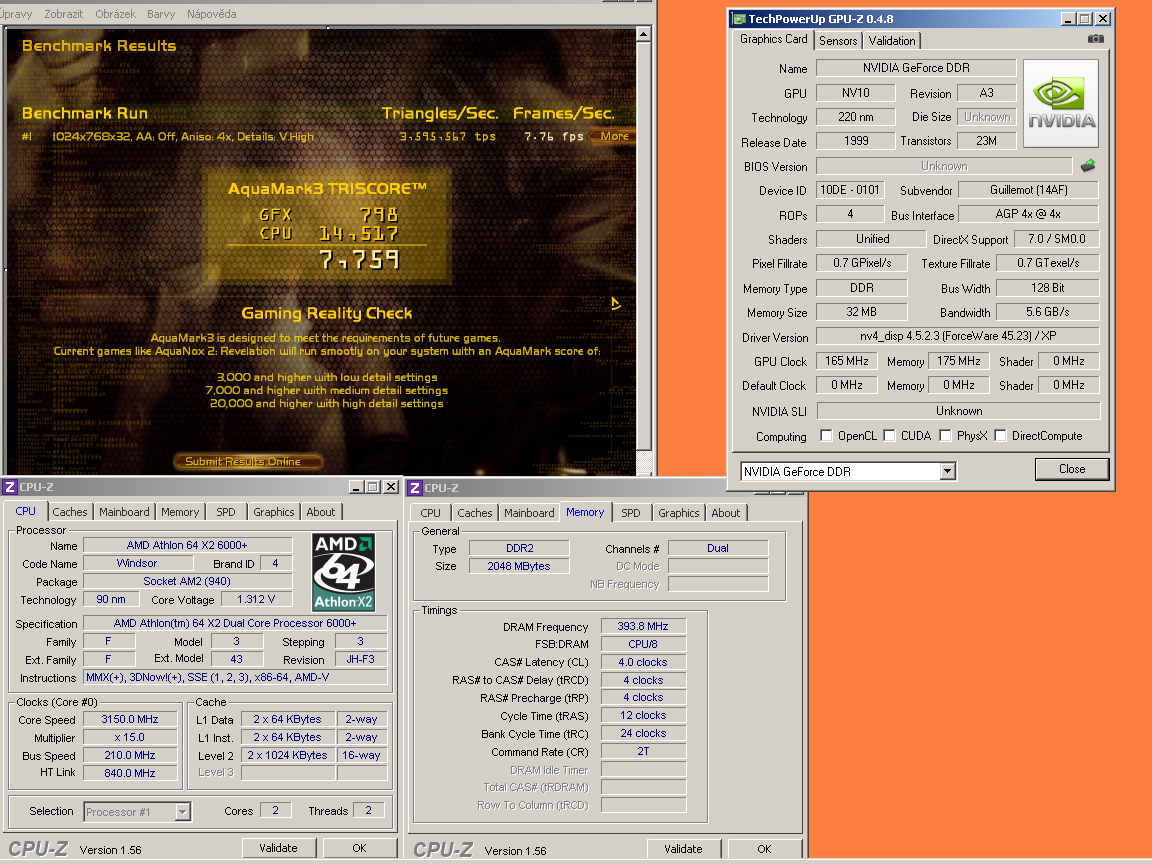Open the Caches tab in left CPU-Z window
1152x864 pixels.
pos(70,512)
